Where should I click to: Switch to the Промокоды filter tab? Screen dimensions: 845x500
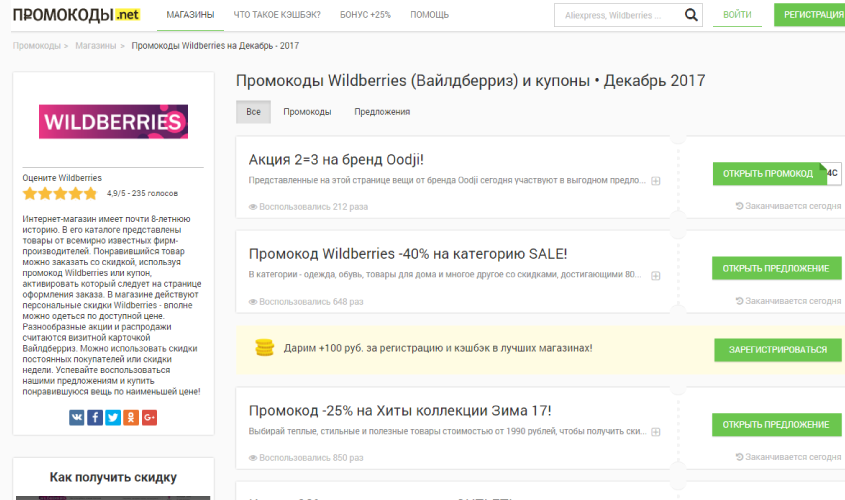click(x=307, y=112)
